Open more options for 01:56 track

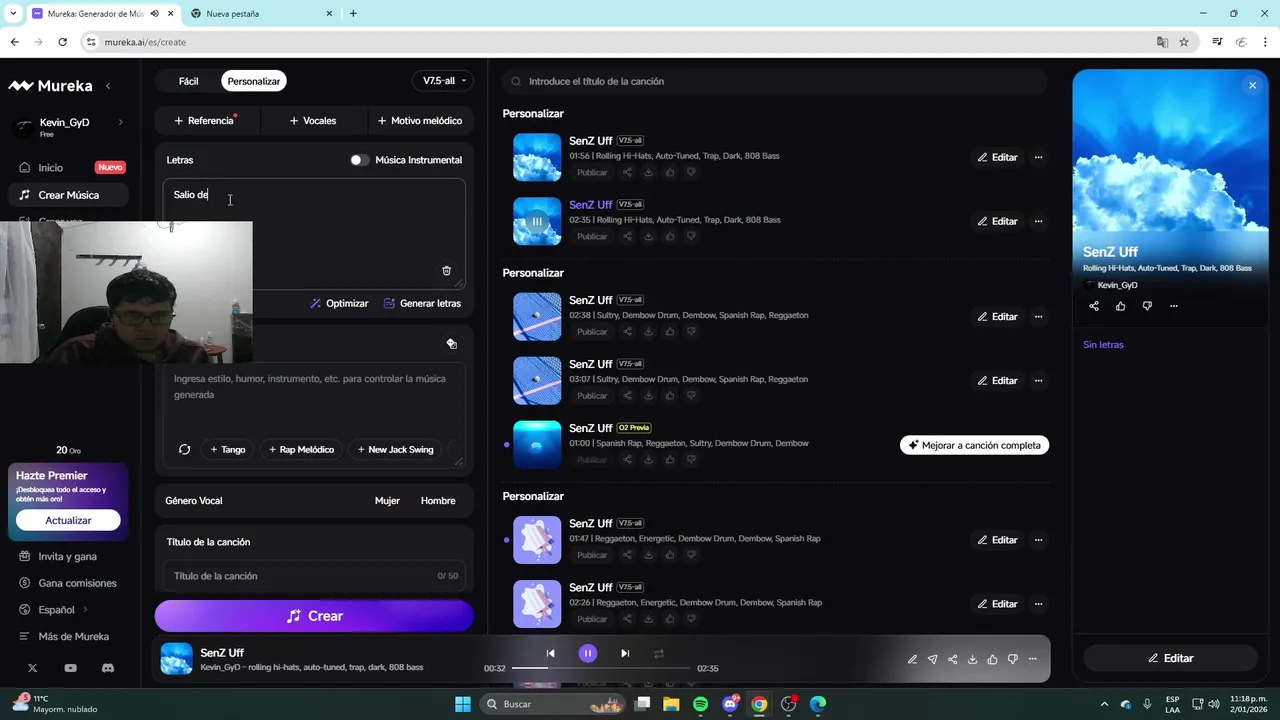pyautogui.click(x=1038, y=157)
